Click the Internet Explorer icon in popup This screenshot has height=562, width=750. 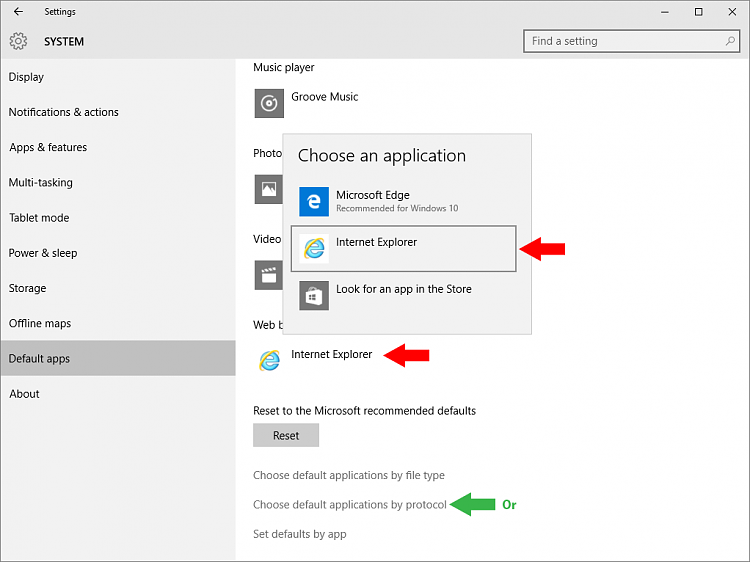[314, 248]
